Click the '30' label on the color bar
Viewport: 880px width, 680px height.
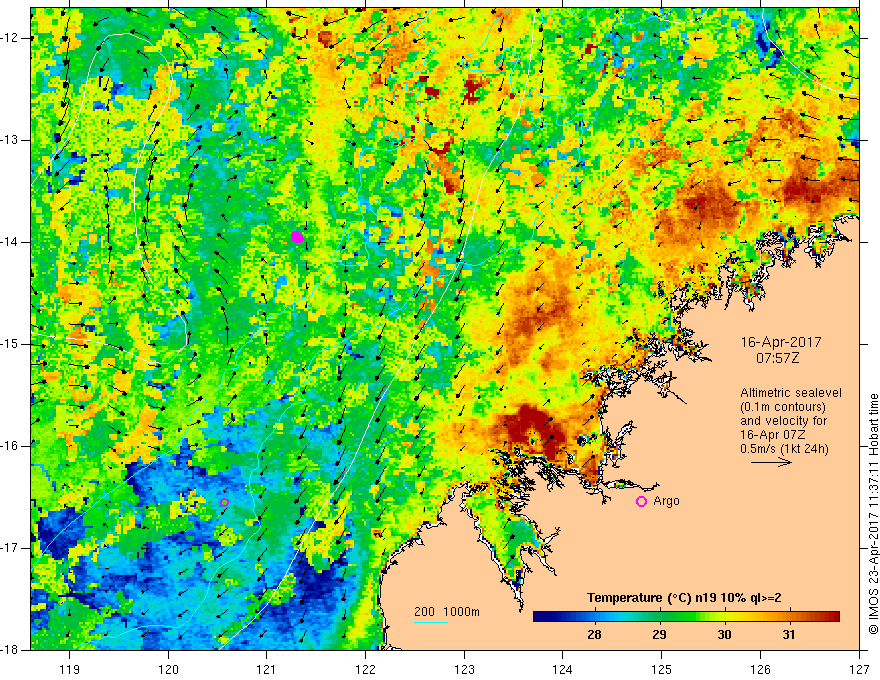point(724,635)
